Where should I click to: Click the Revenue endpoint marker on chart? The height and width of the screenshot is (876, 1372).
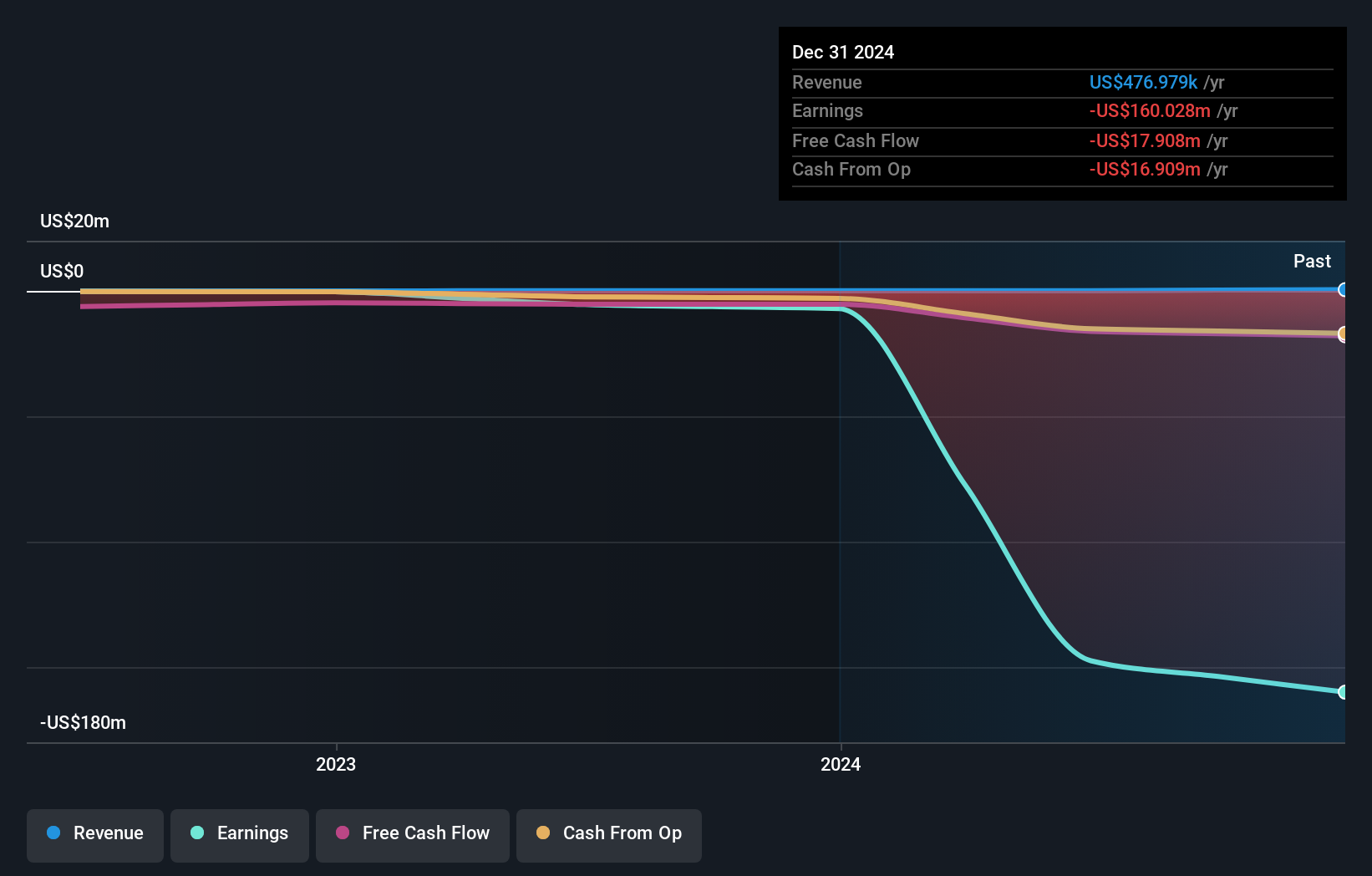[x=1343, y=290]
